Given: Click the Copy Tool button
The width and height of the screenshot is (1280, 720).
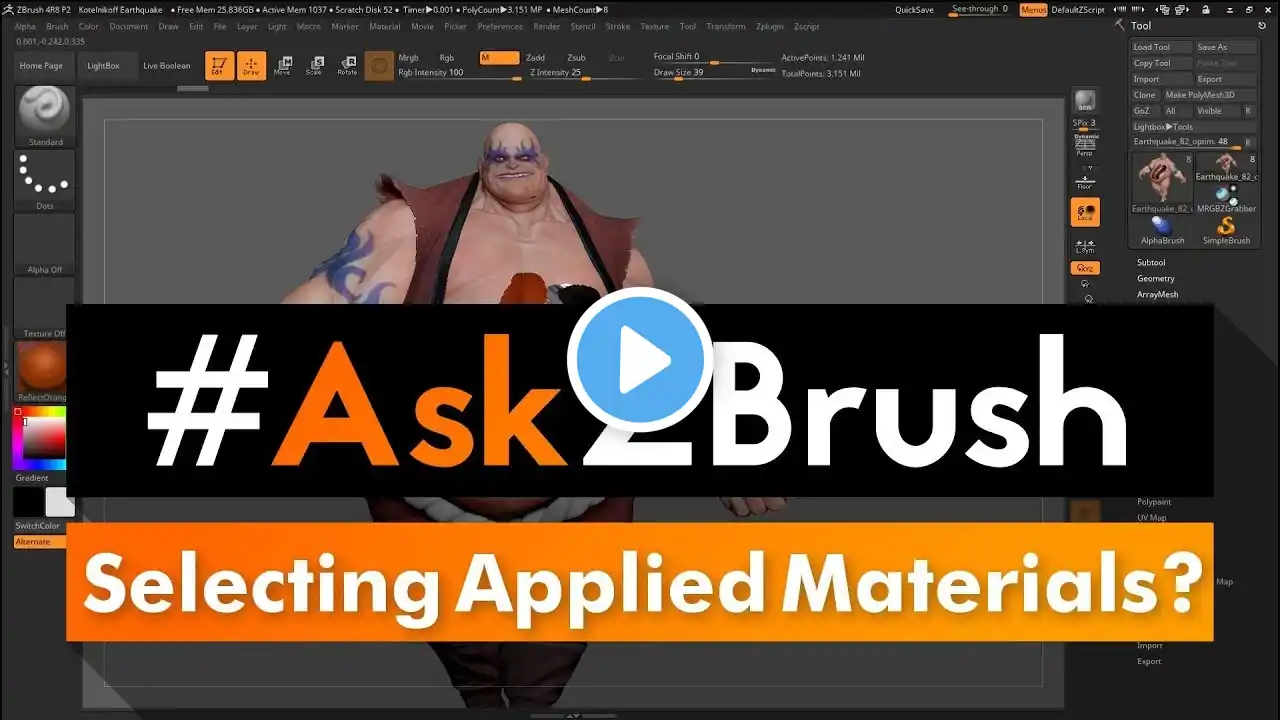Looking at the screenshot, I should (x=1161, y=63).
